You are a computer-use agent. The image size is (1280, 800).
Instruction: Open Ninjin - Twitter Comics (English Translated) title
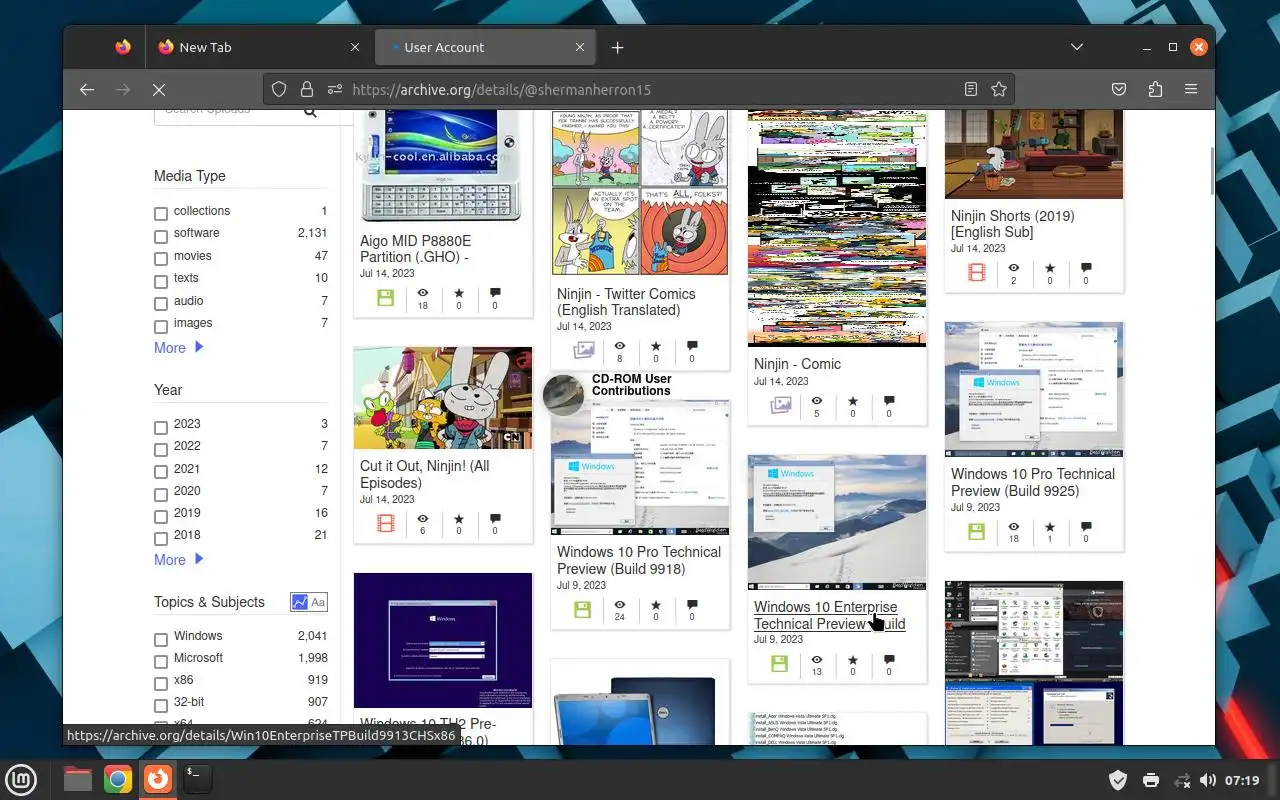point(626,302)
